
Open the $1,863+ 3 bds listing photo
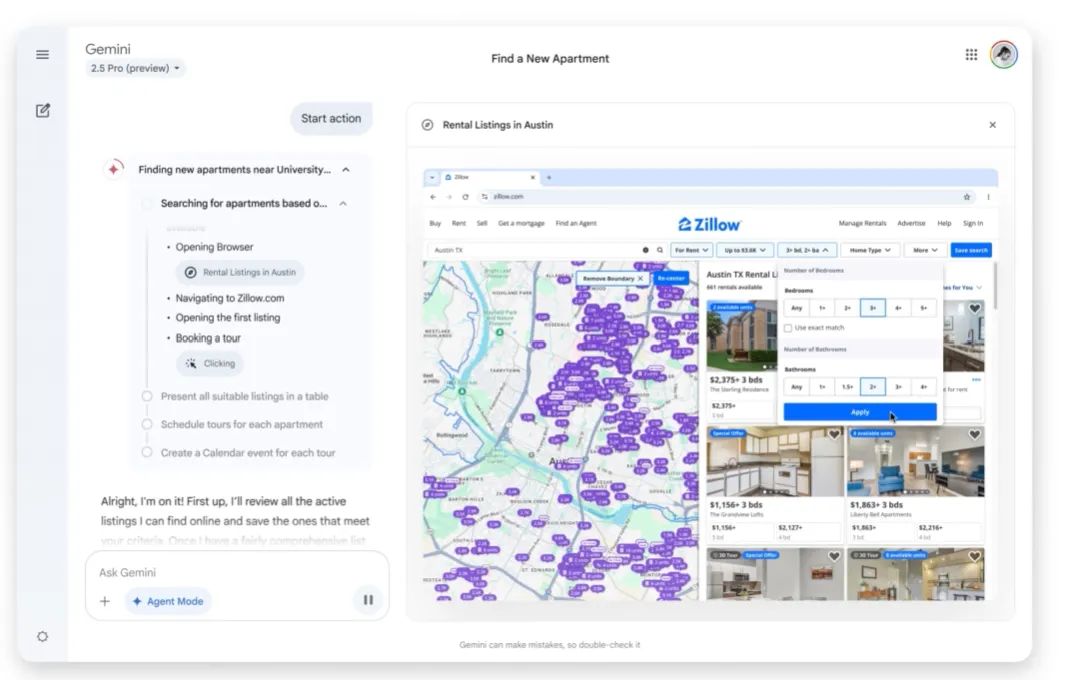coord(915,462)
